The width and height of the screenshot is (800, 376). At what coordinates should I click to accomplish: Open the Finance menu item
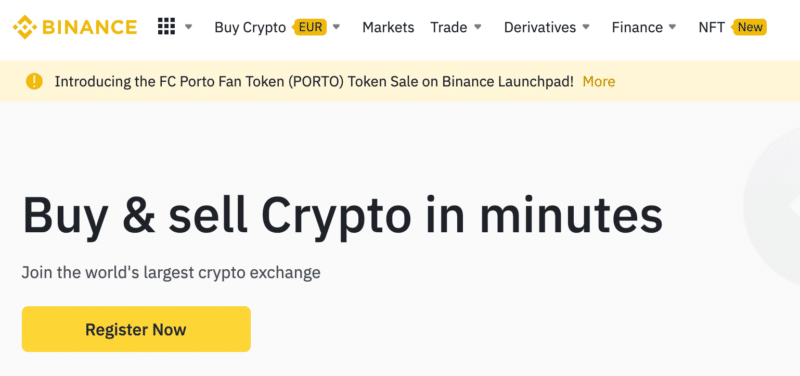click(637, 27)
